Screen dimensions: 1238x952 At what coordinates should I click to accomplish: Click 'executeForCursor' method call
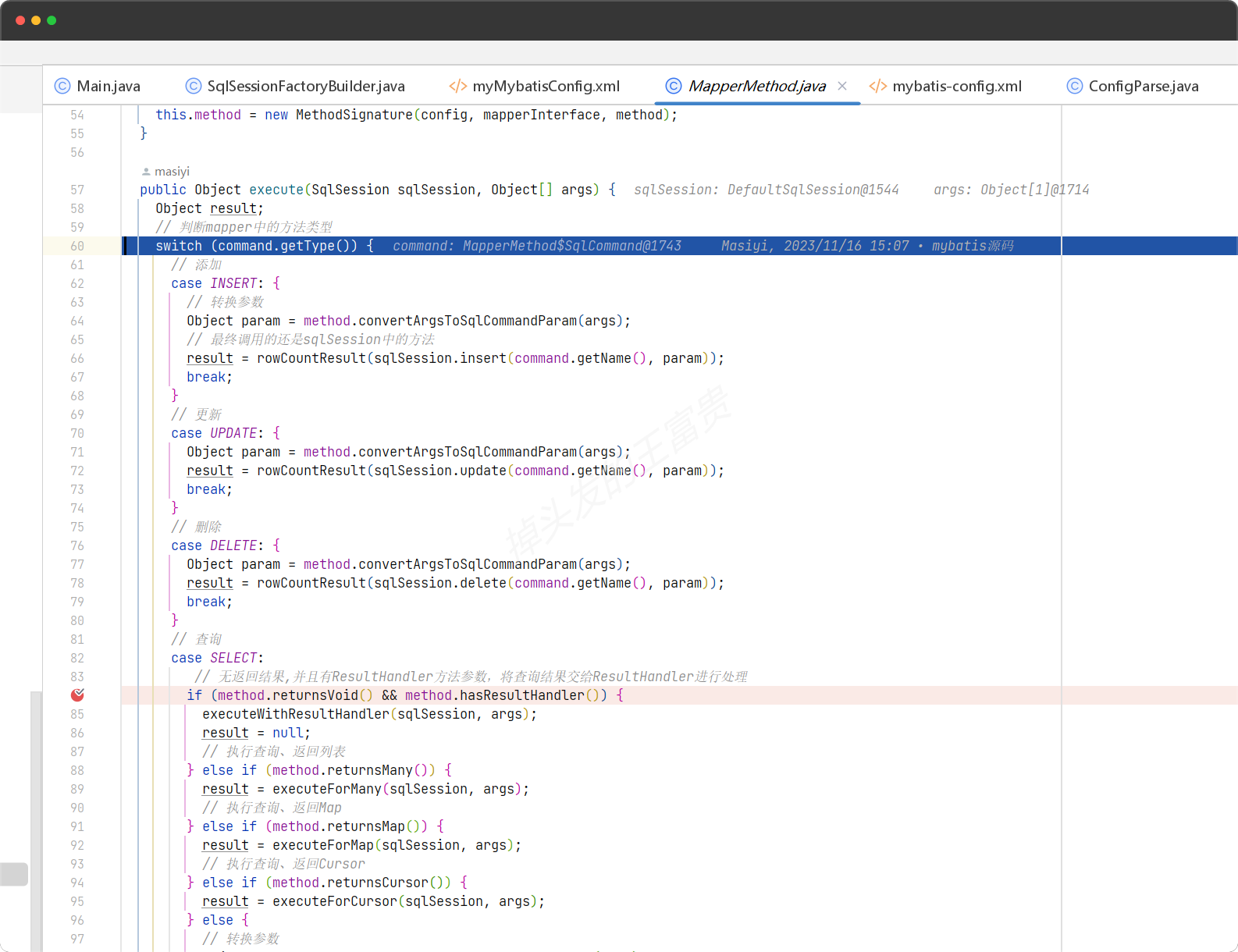[x=335, y=901]
